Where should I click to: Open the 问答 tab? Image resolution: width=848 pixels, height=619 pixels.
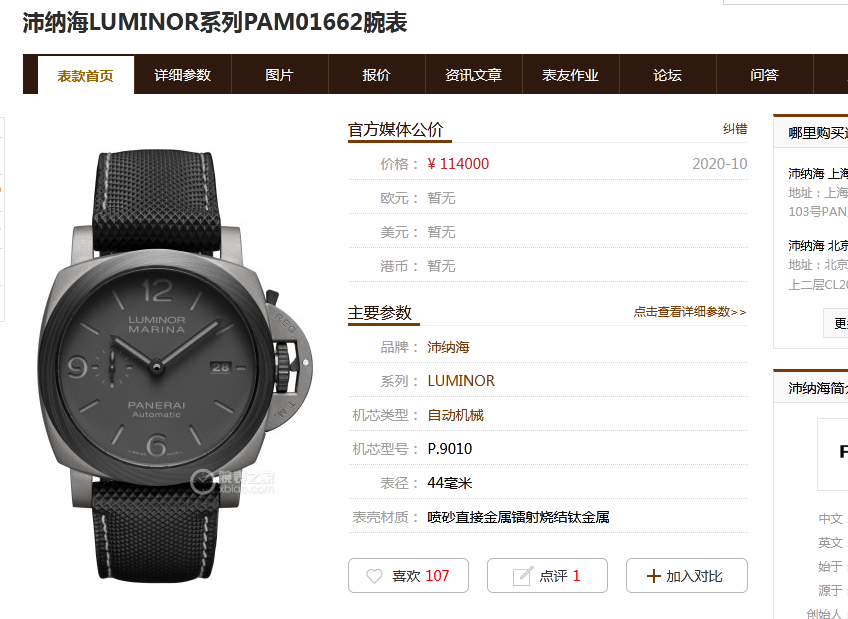765,75
